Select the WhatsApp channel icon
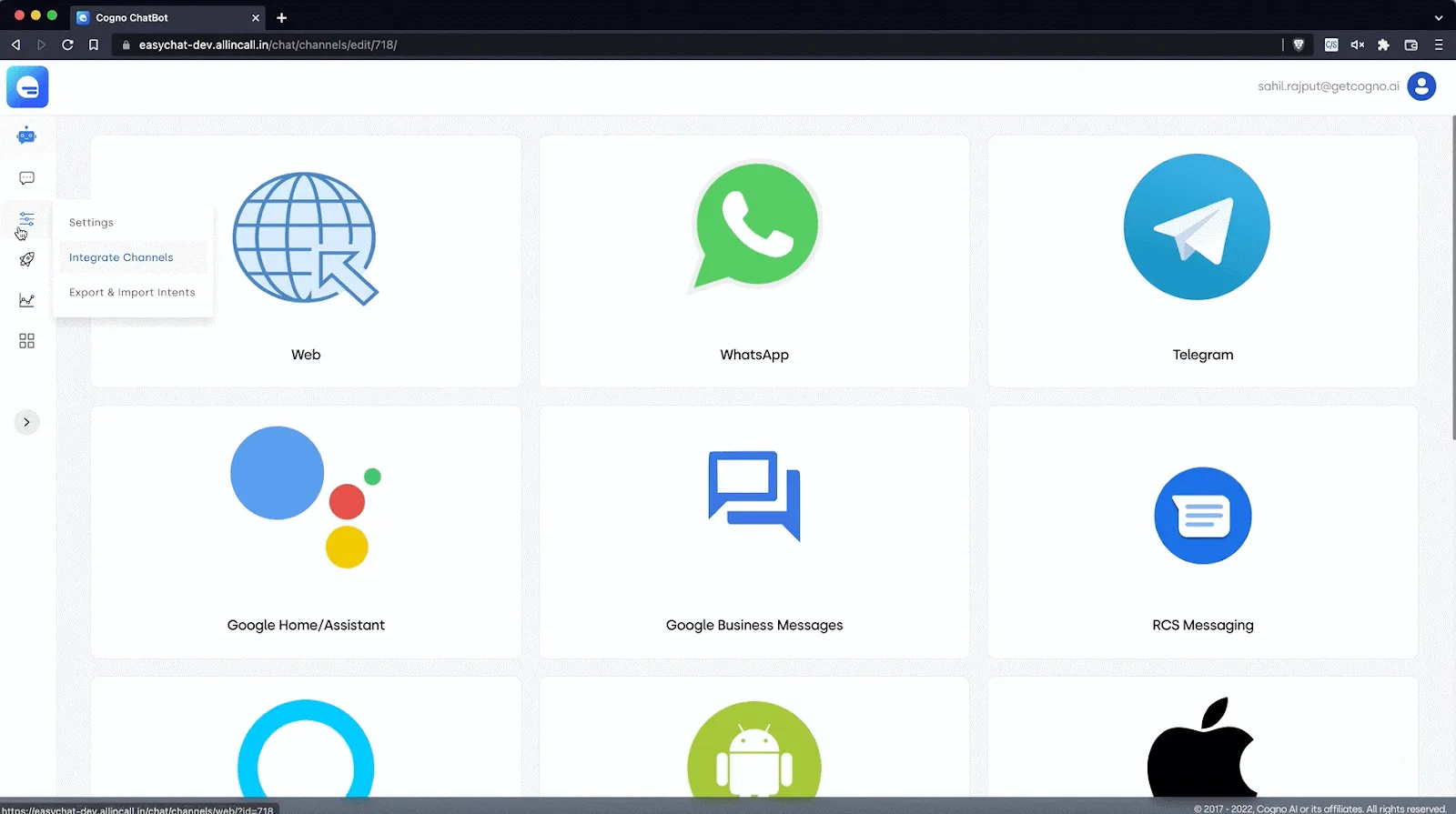 point(754,227)
